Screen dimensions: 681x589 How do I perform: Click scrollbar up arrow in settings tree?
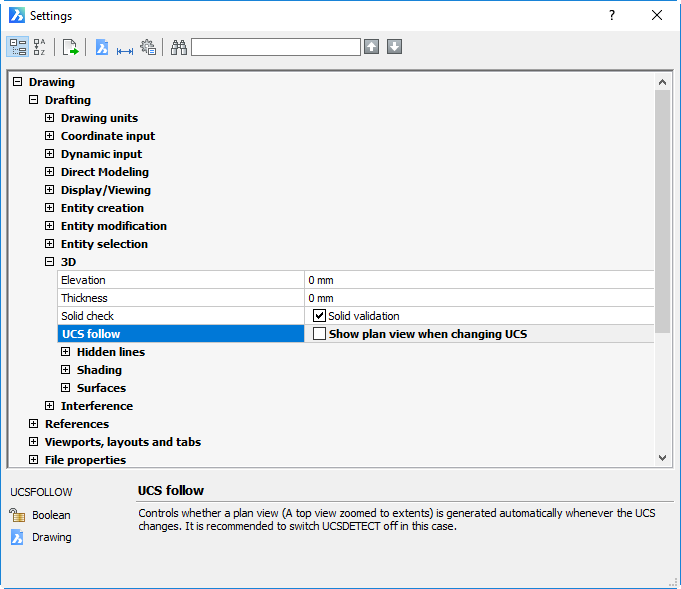coord(662,82)
